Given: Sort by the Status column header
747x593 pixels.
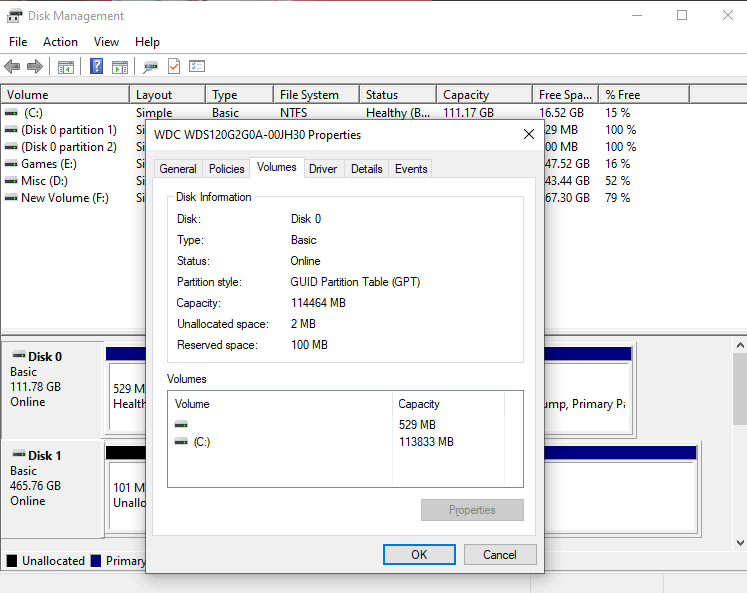Looking at the screenshot, I should (398, 95).
